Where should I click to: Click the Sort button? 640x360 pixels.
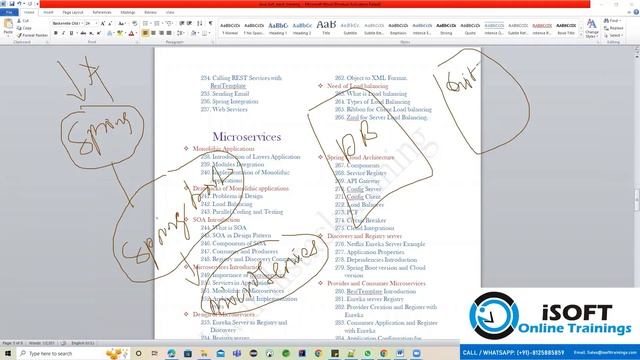(200, 24)
